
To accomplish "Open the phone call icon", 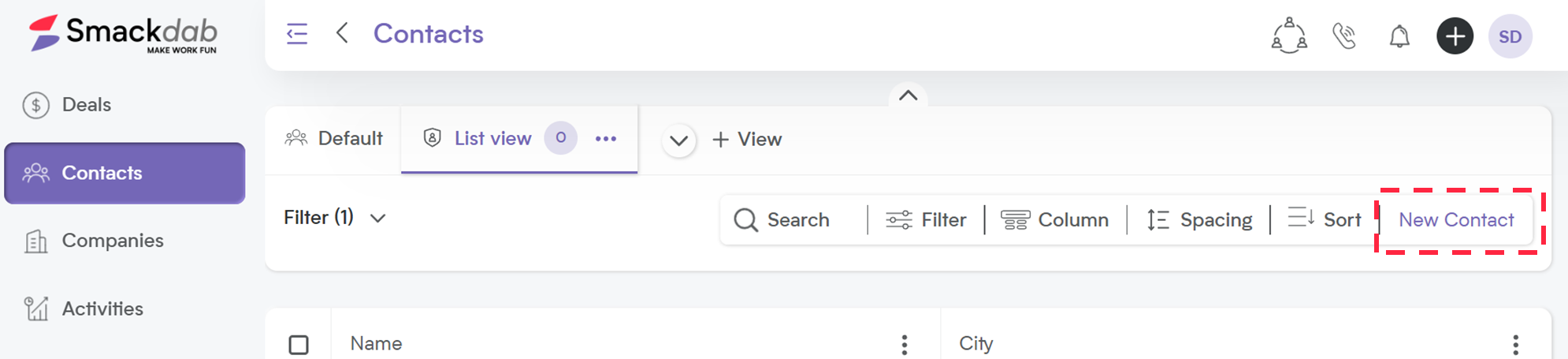I will click(1344, 36).
